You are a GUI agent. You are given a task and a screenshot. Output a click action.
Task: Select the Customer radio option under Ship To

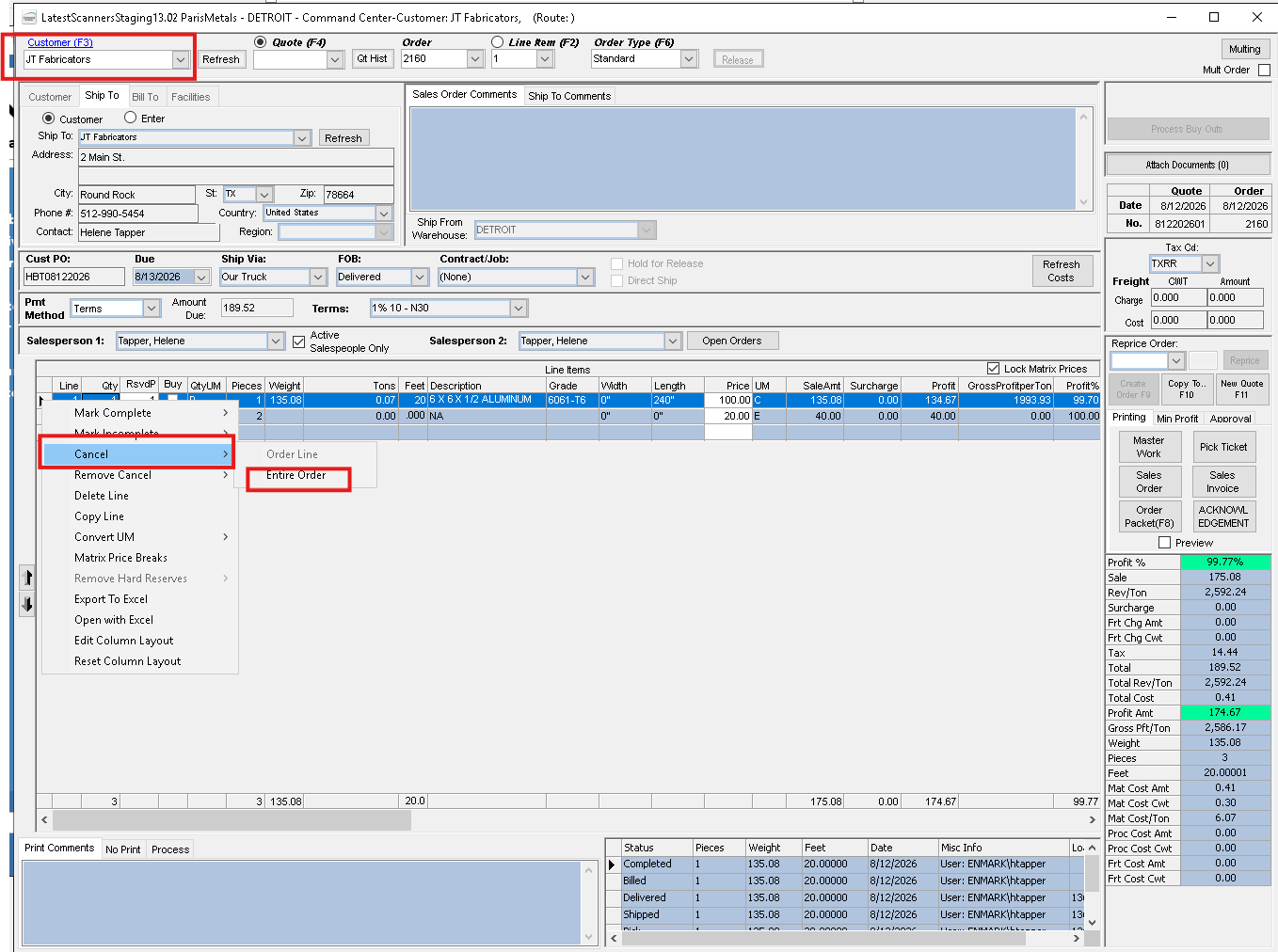[48, 119]
